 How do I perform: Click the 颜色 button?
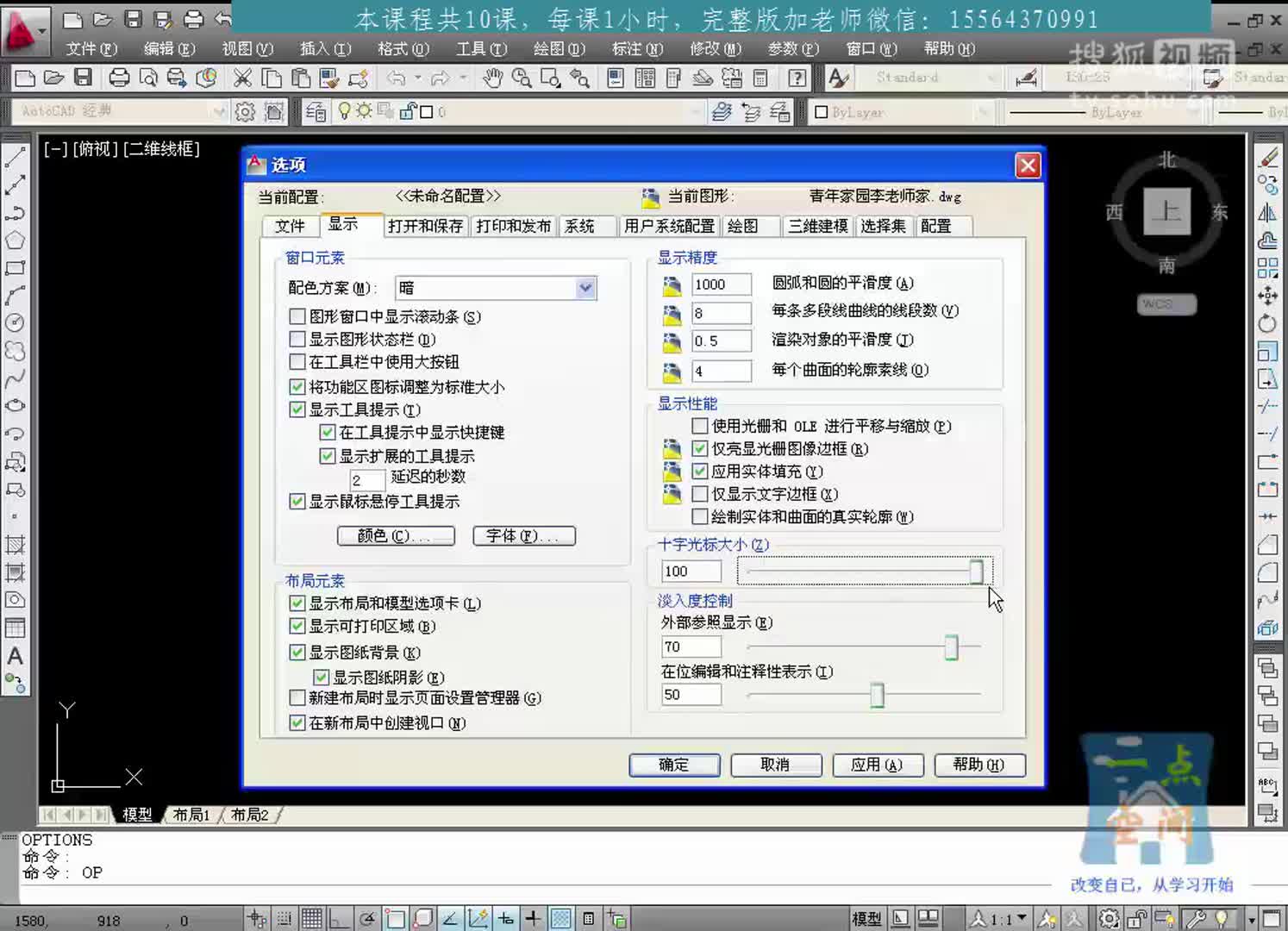coord(396,535)
